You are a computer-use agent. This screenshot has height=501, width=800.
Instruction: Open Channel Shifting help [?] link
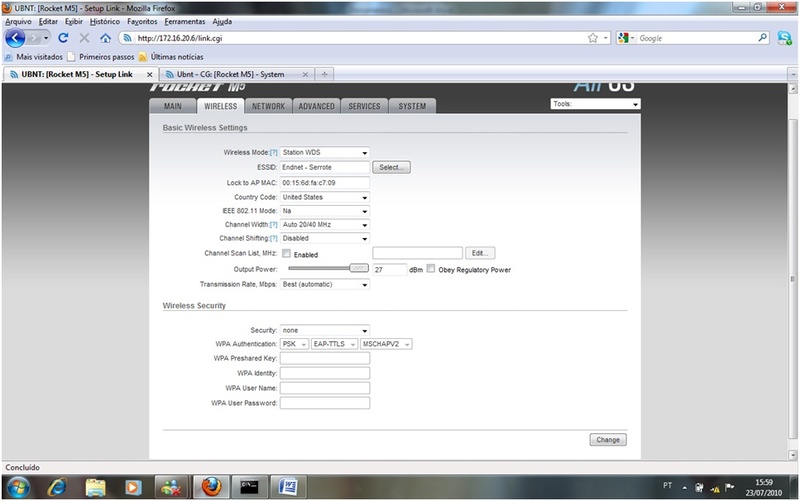tap(273, 239)
